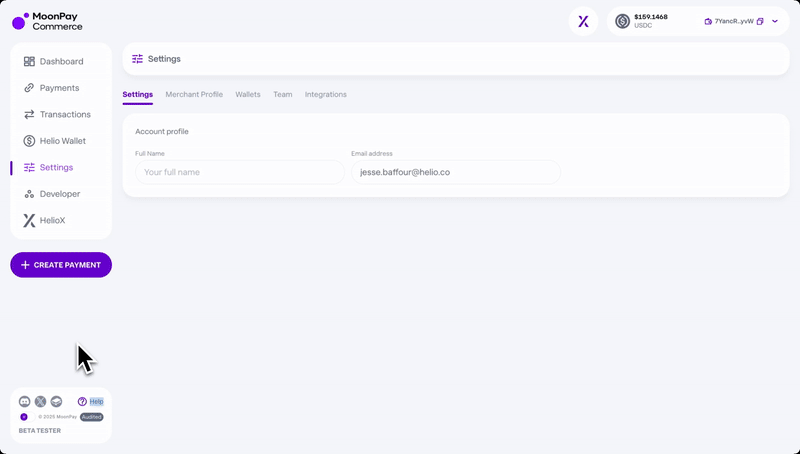Screen dimensions: 800x454
Task: Expand the wallet dropdown chevron
Action: point(774,21)
